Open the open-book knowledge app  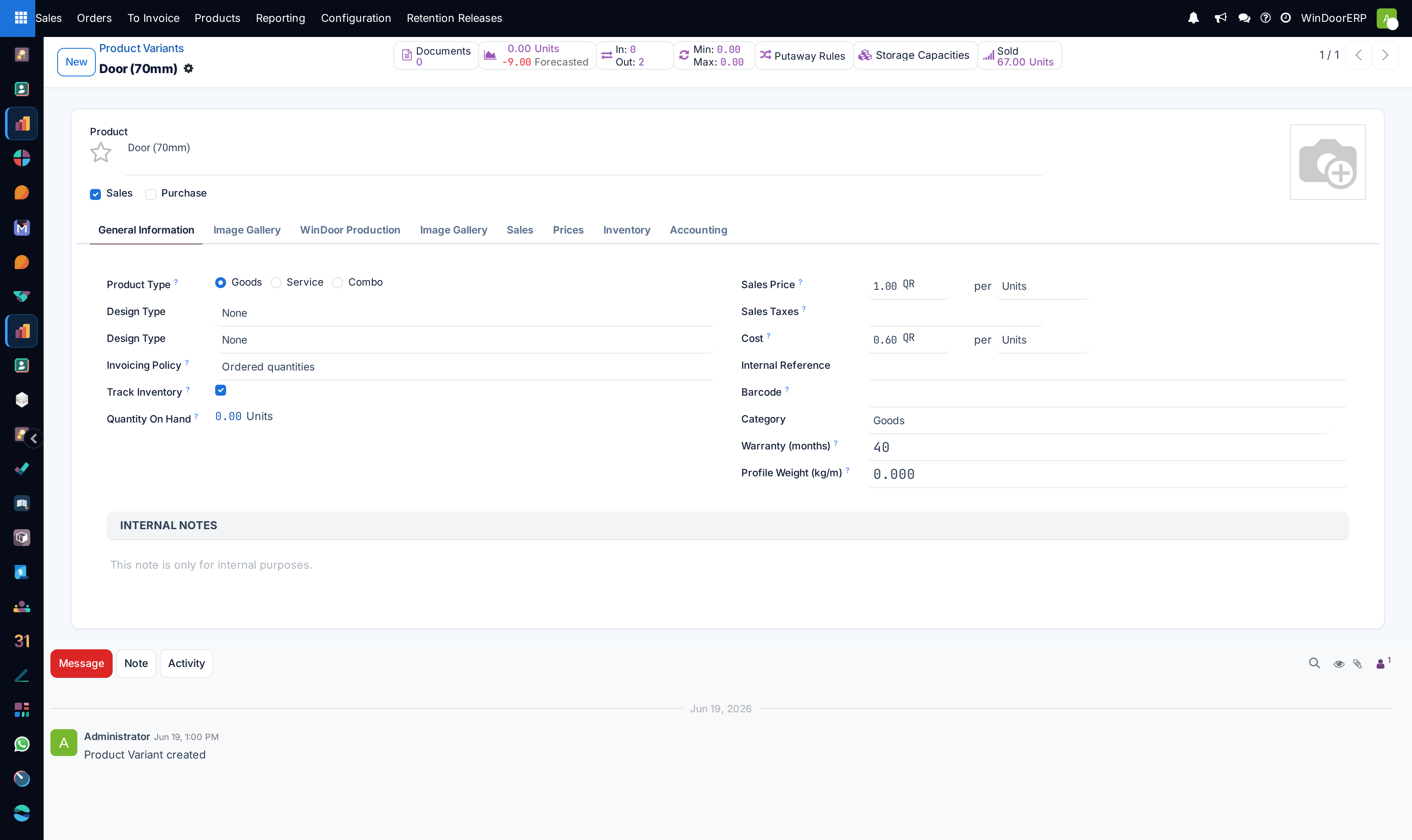(21, 503)
